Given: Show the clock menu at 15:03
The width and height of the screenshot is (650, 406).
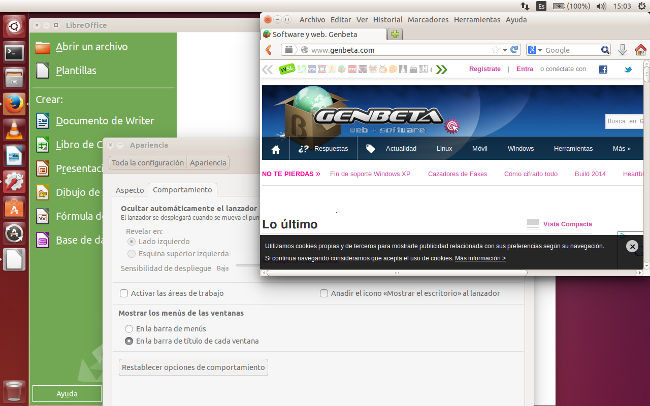Looking at the screenshot, I should [622, 6].
